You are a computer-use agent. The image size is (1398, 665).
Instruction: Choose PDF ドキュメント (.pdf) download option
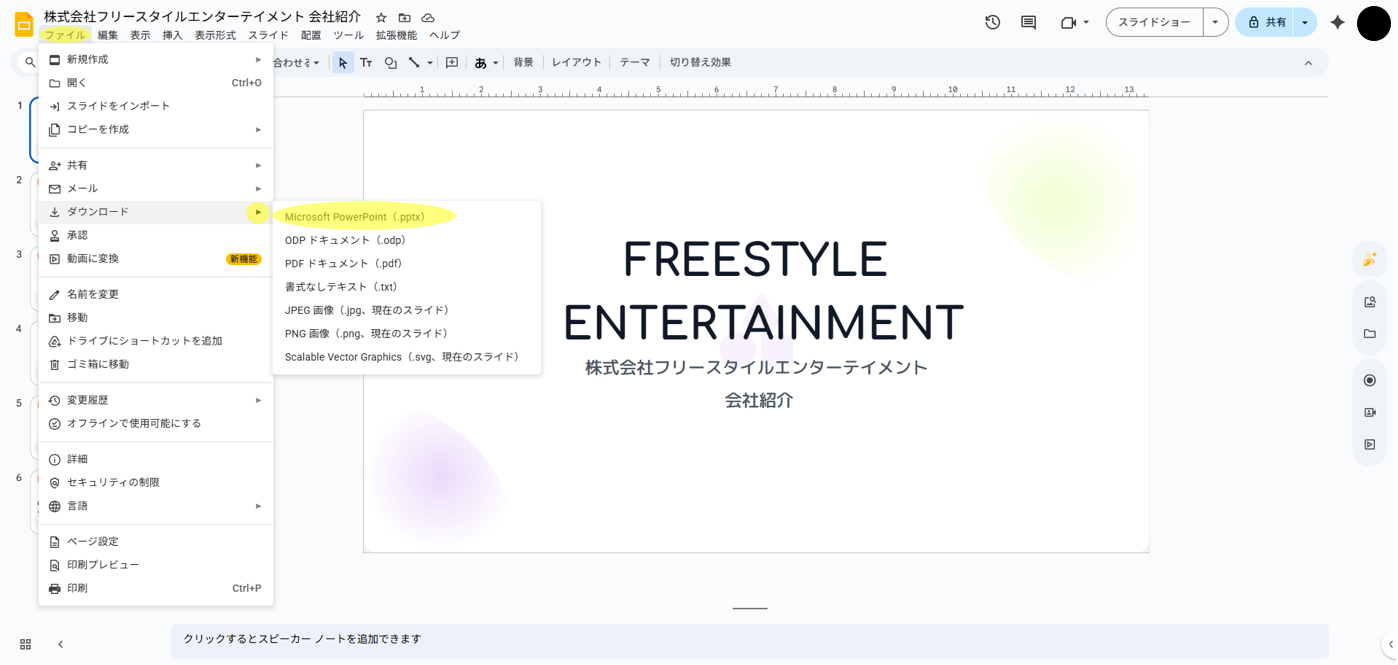[x=343, y=264]
